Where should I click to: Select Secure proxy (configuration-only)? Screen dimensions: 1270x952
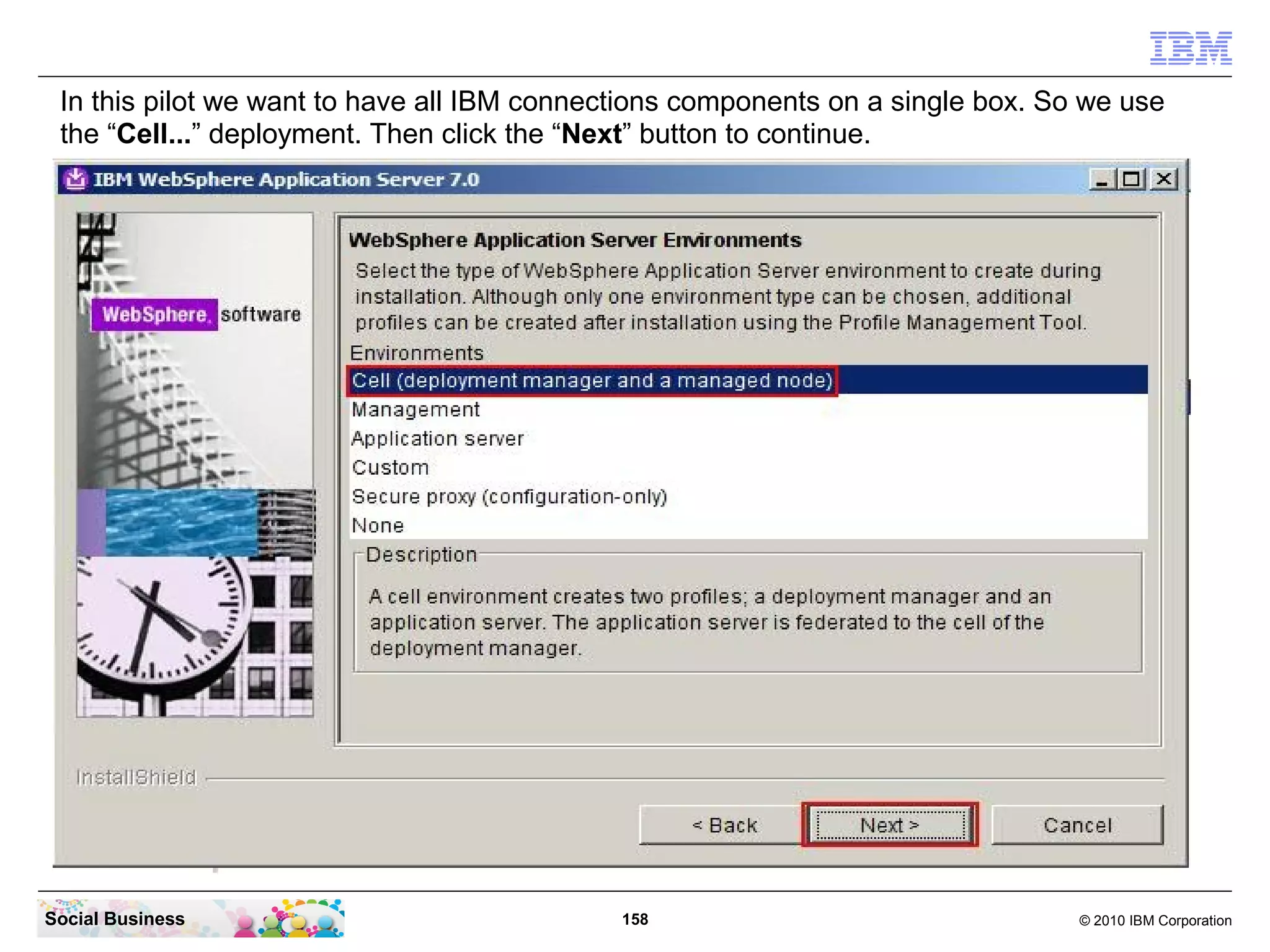[747, 496]
